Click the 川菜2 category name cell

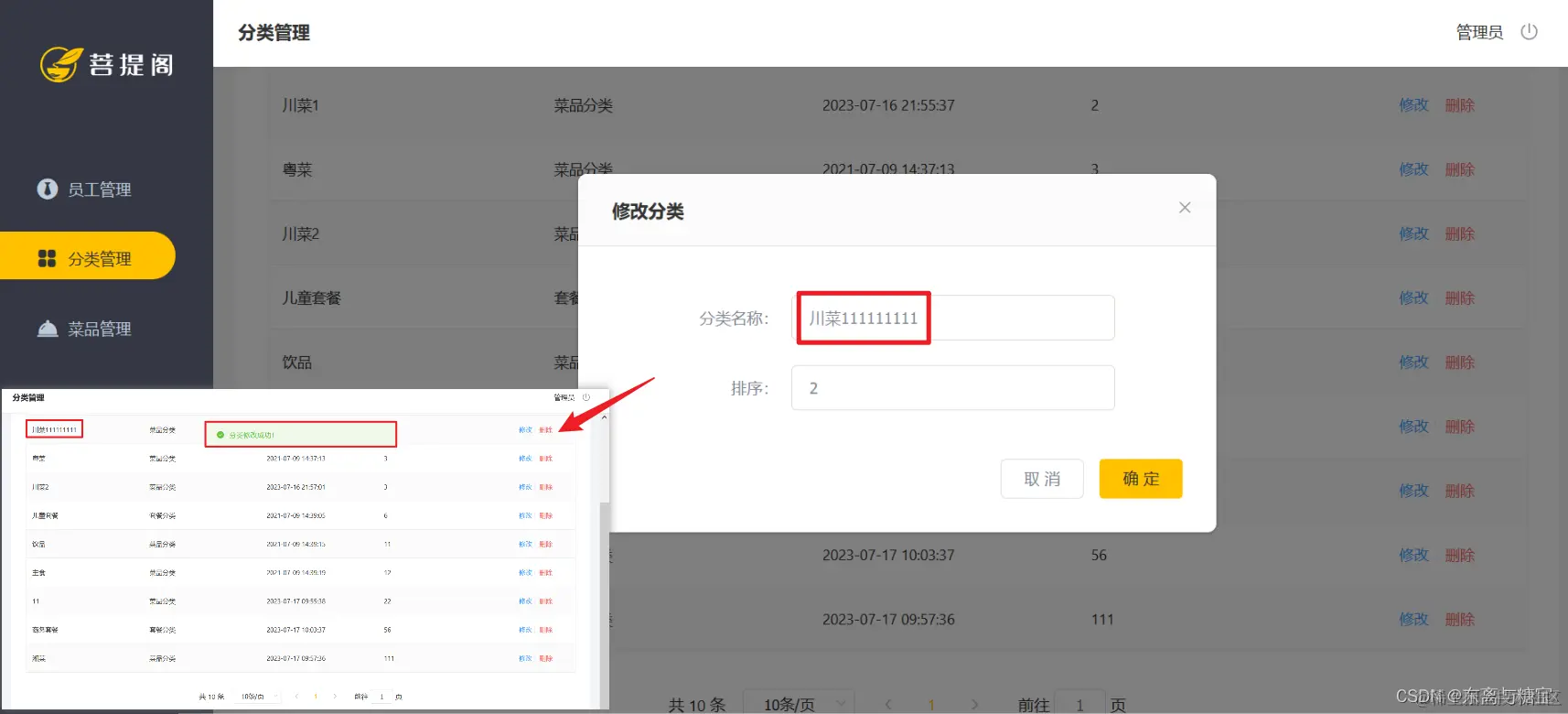pos(300,233)
